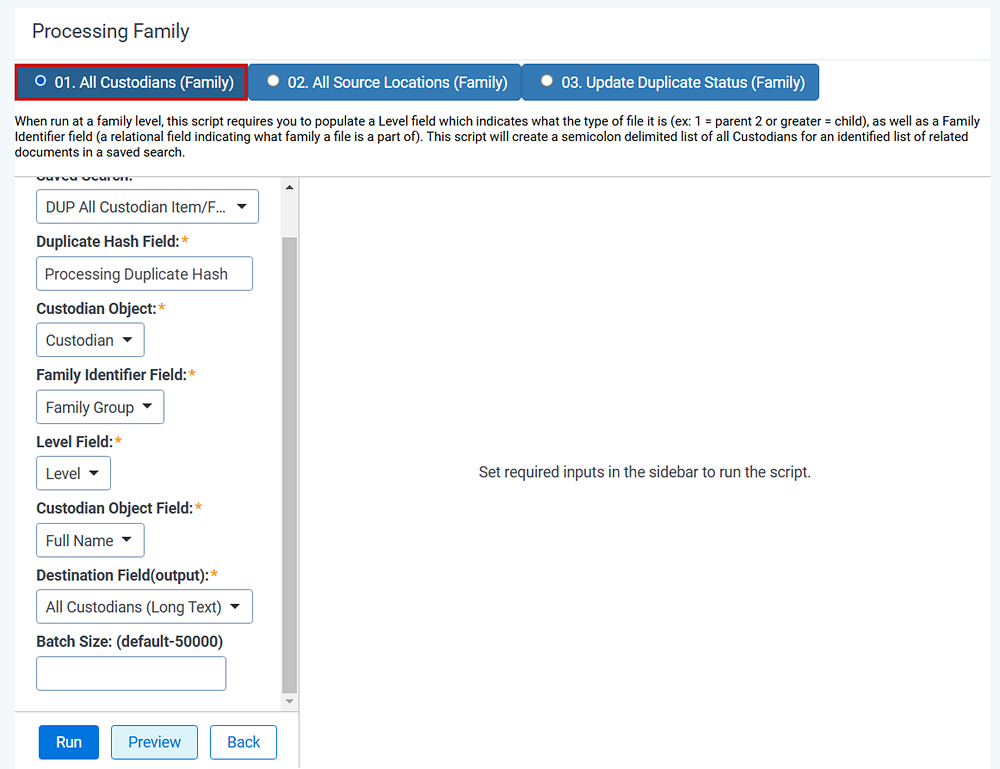Click the Custodian Object label
The height and width of the screenshot is (769, 1000).
tap(96, 309)
